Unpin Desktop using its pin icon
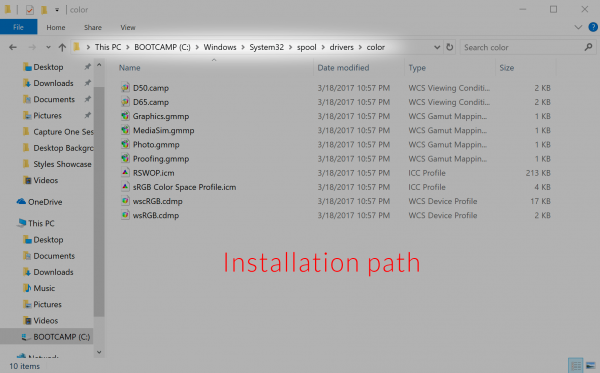Image resolution: width=600 pixels, height=373 pixels. [x=88, y=67]
